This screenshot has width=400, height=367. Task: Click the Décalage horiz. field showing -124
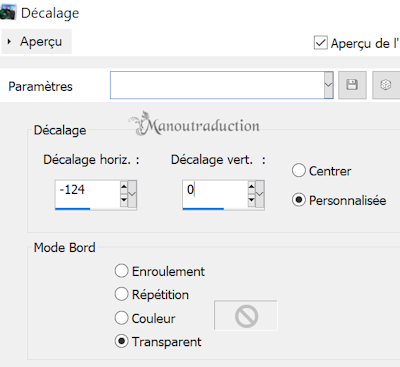88,193
